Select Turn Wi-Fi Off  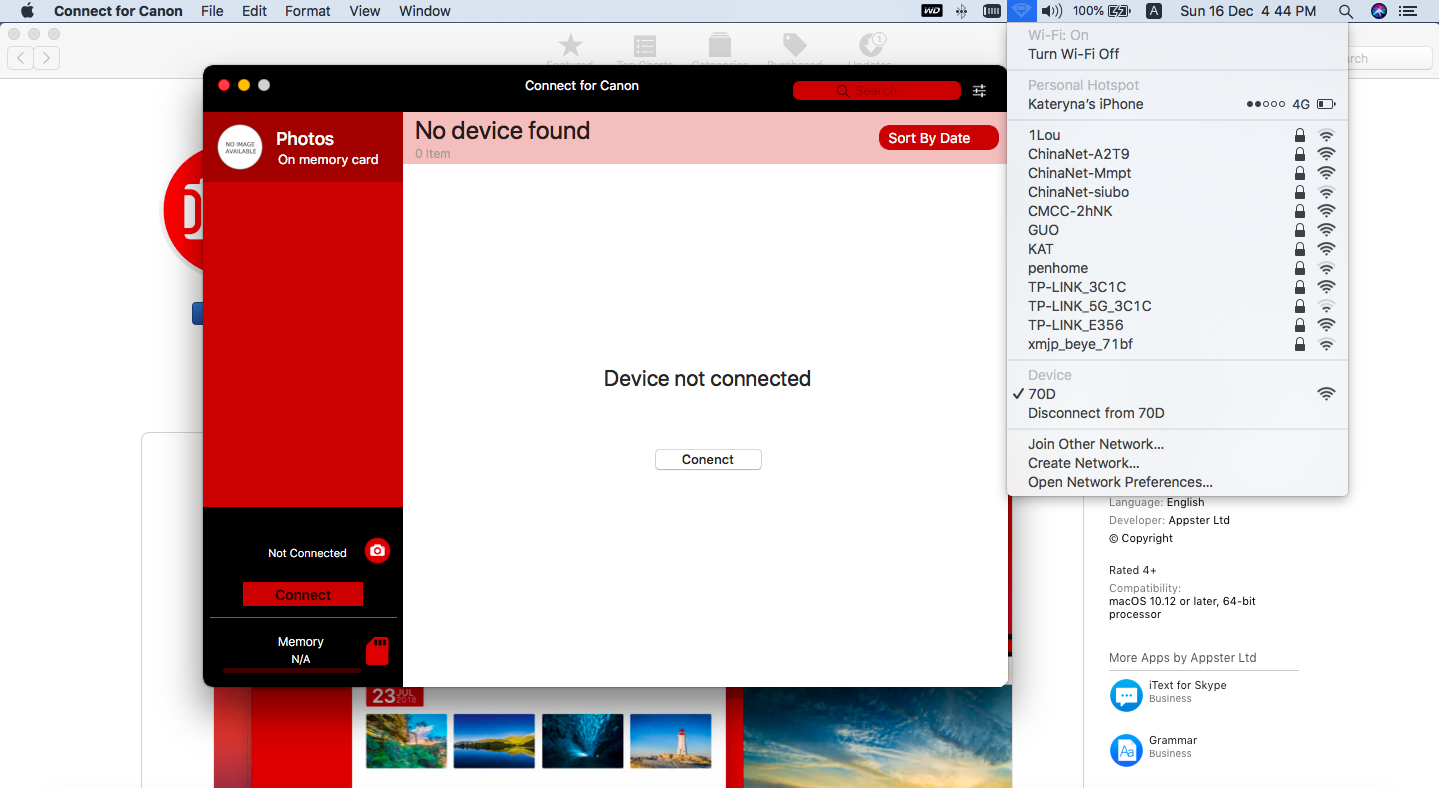tap(1177, 54)
